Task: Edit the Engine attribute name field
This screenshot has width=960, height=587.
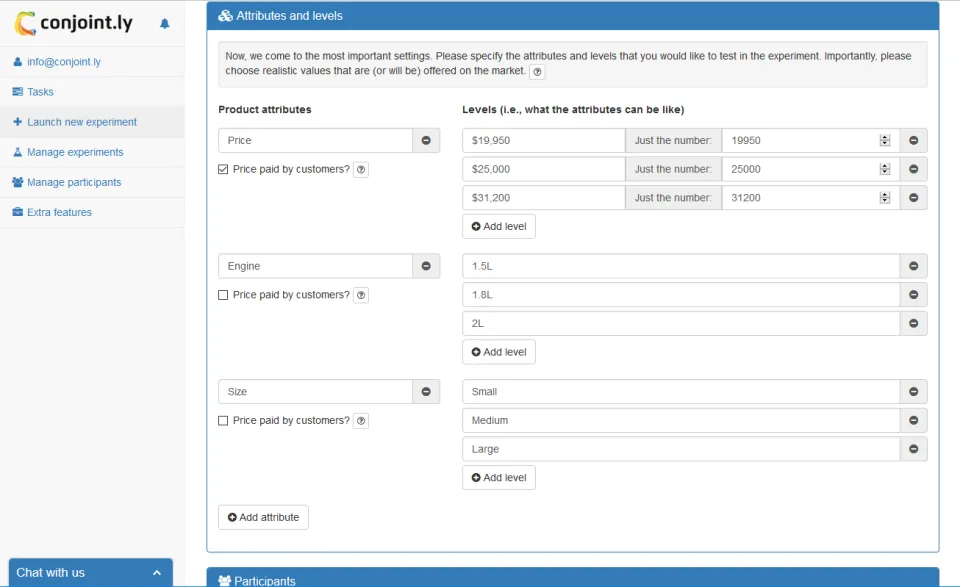Action: point(315,266)
